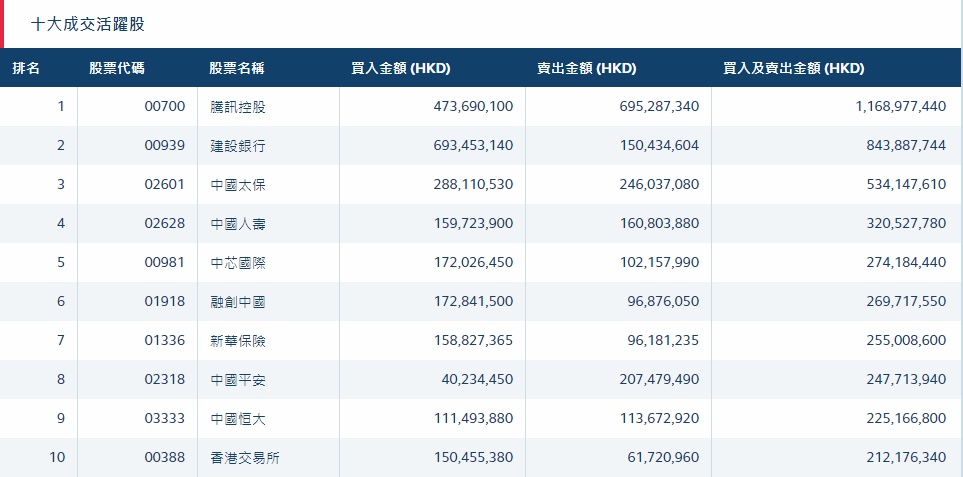Click buy amount 693,453,140

point(467,146)
